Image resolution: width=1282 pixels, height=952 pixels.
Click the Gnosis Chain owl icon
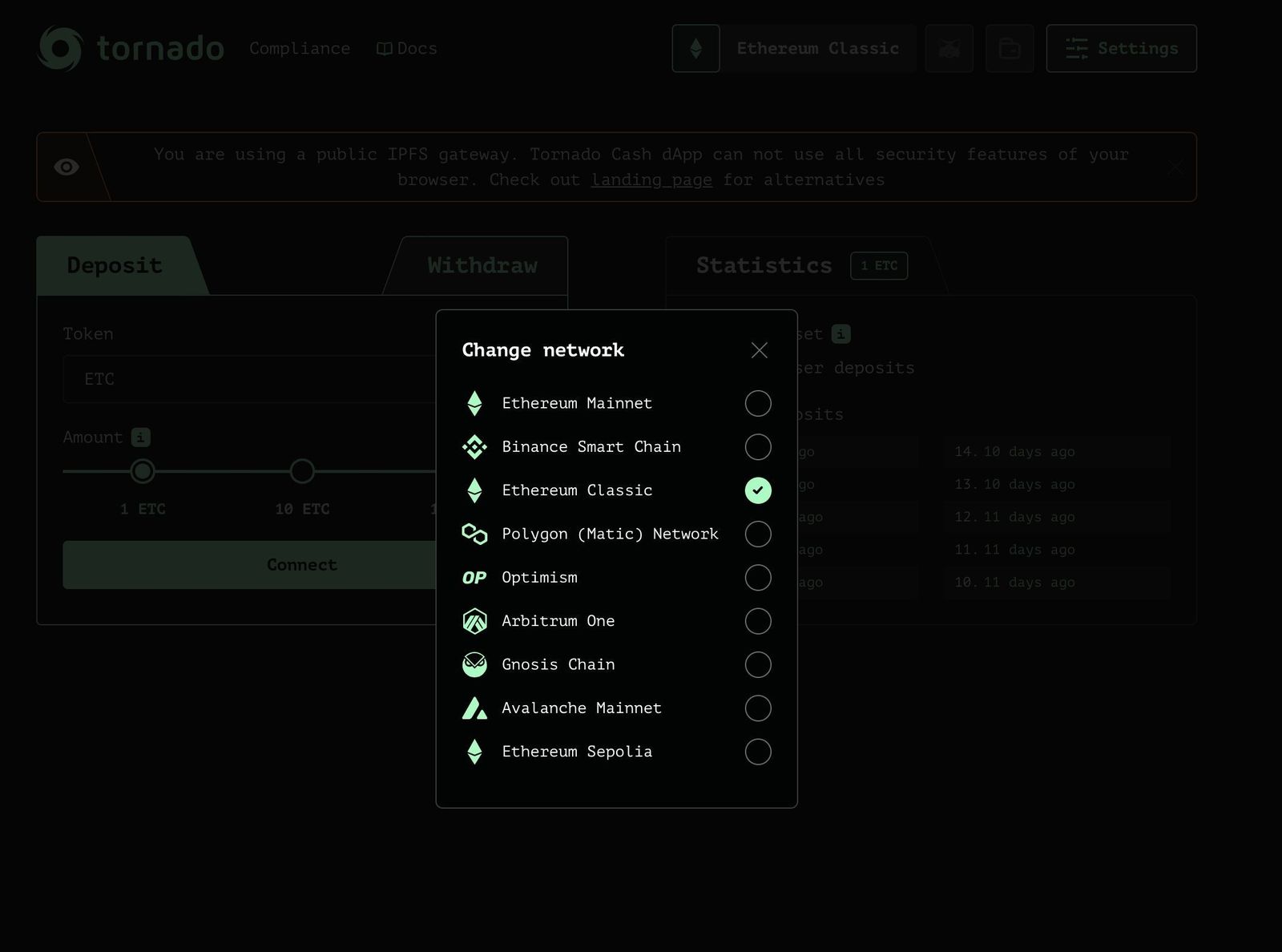point(474,664)
